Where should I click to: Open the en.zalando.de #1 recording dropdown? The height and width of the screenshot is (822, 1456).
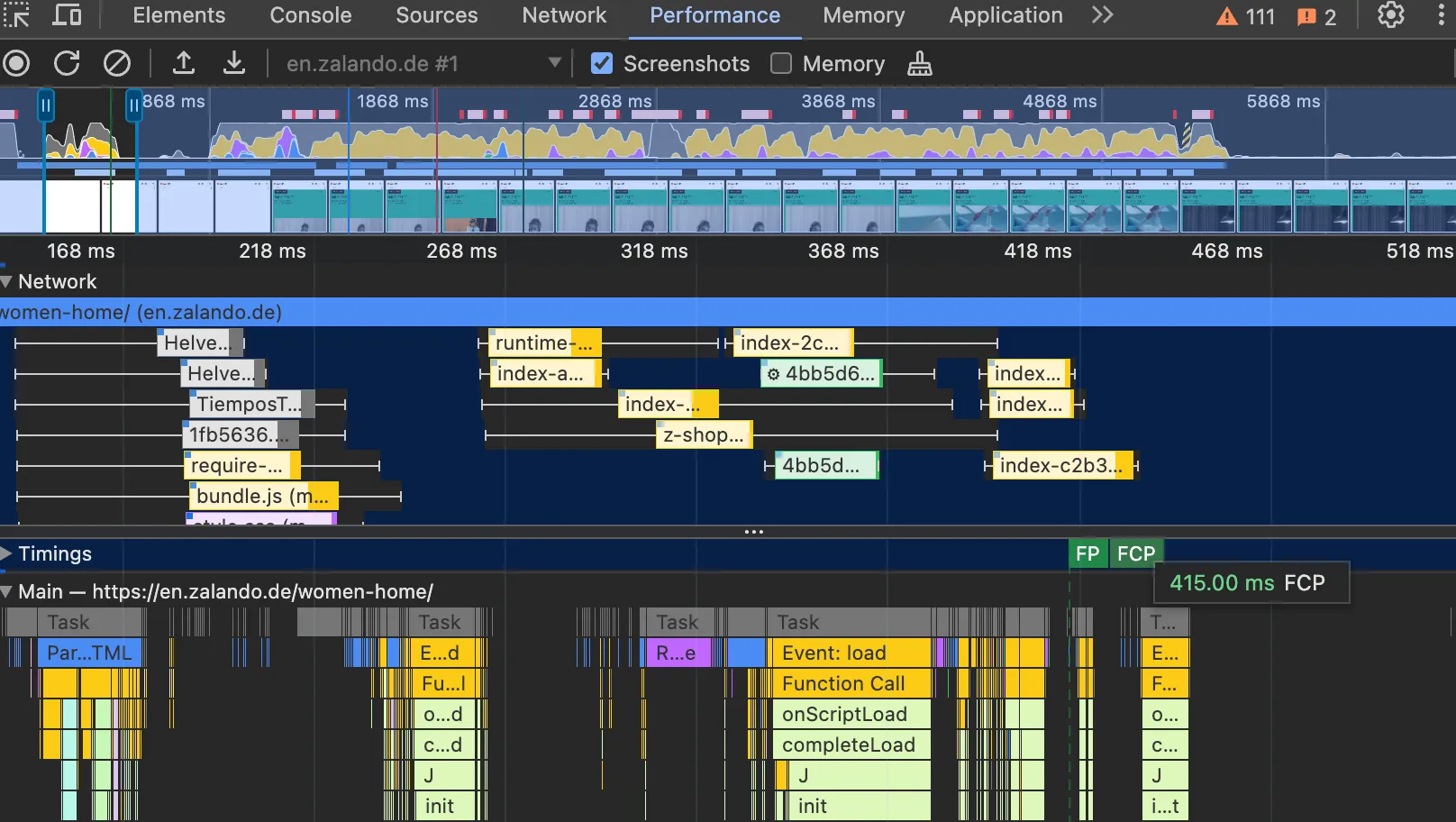[x=423, y=64]
